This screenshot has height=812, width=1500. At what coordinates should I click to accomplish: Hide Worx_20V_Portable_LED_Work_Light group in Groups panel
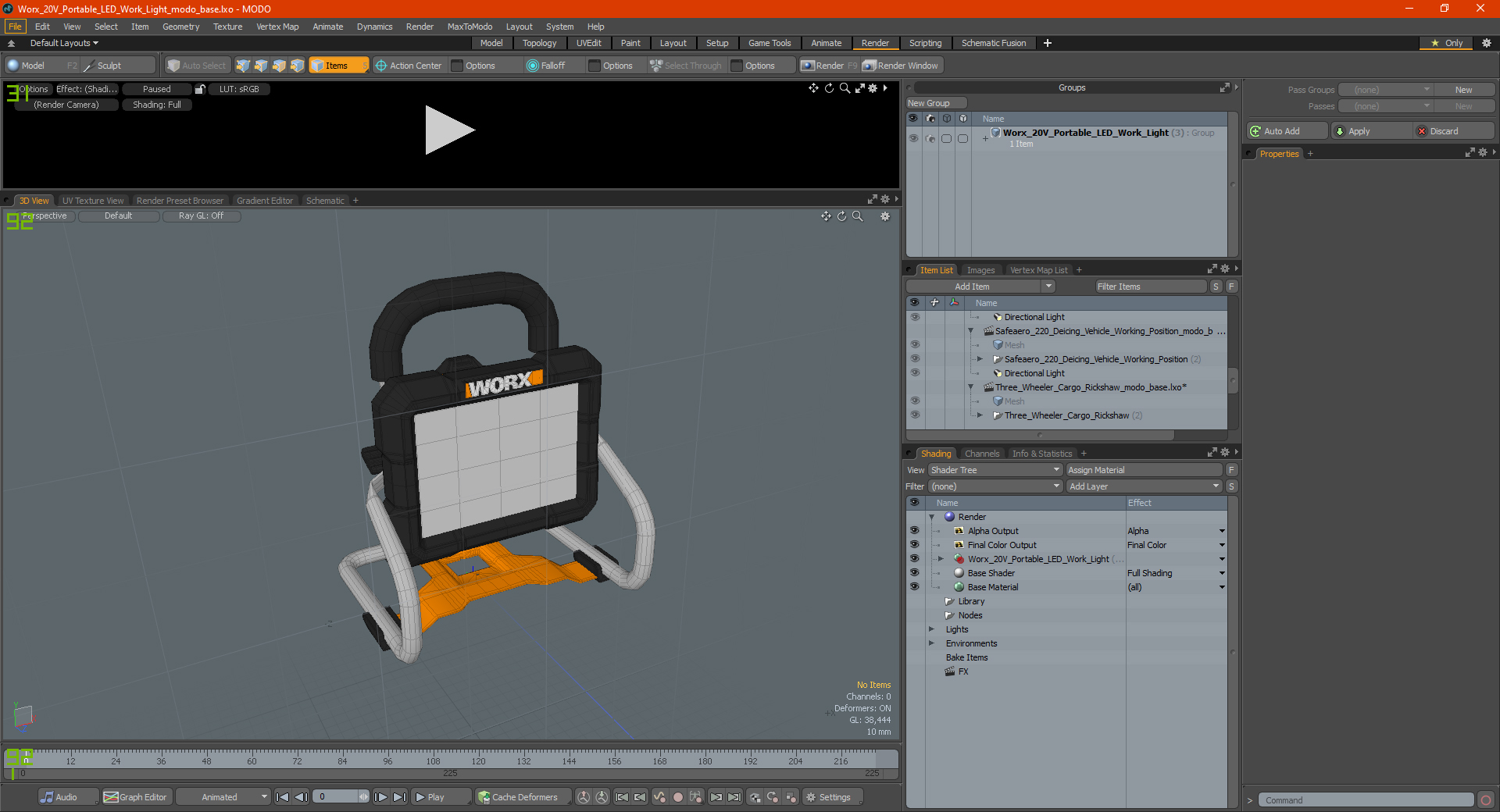pyautogui.click(x=913, y=138)
